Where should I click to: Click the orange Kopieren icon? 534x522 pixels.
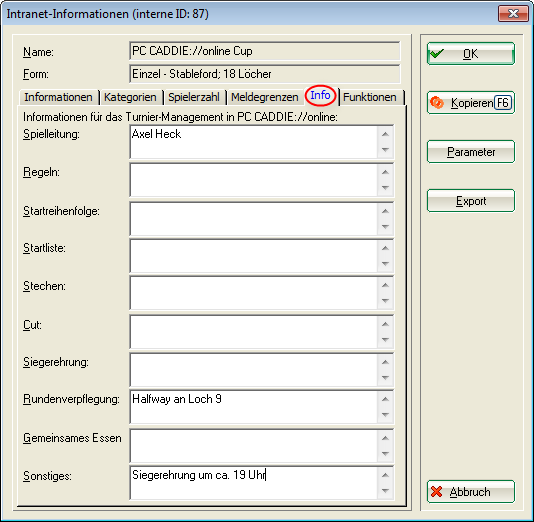437,102
